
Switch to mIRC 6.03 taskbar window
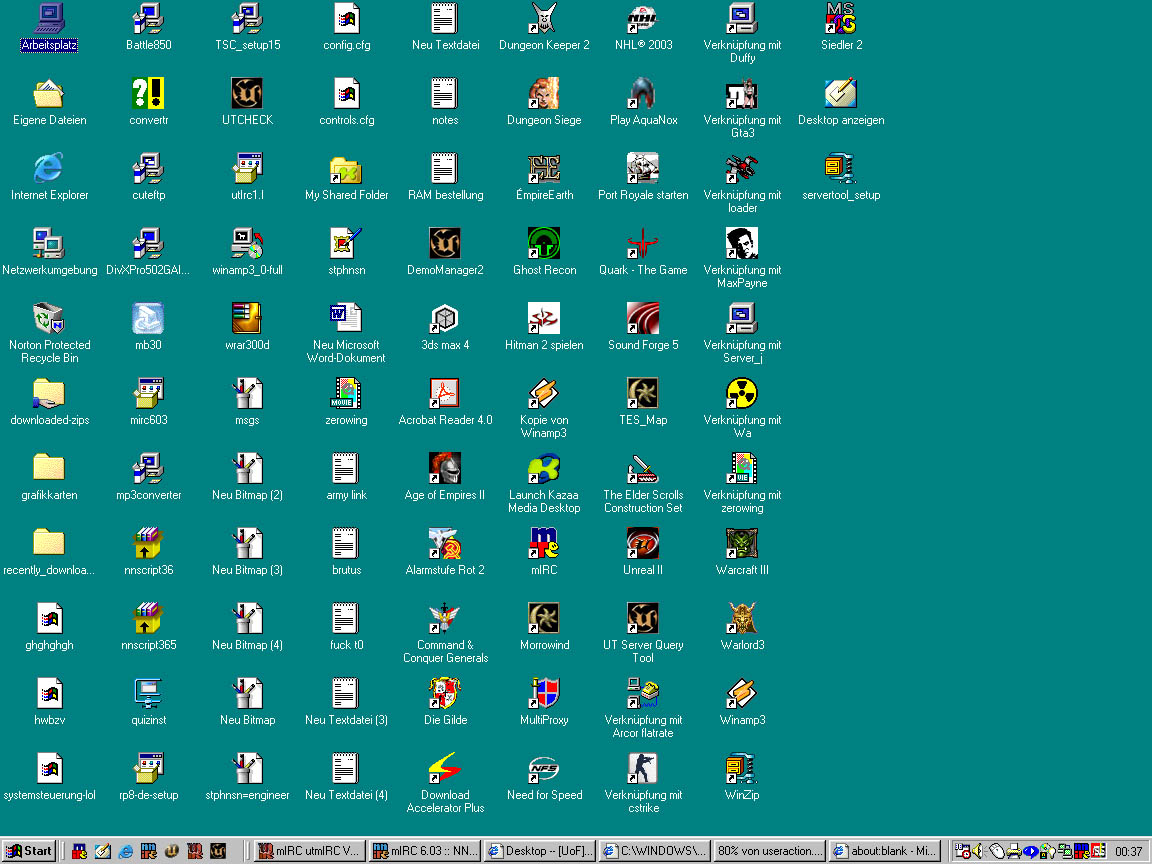tap(424, 851)
